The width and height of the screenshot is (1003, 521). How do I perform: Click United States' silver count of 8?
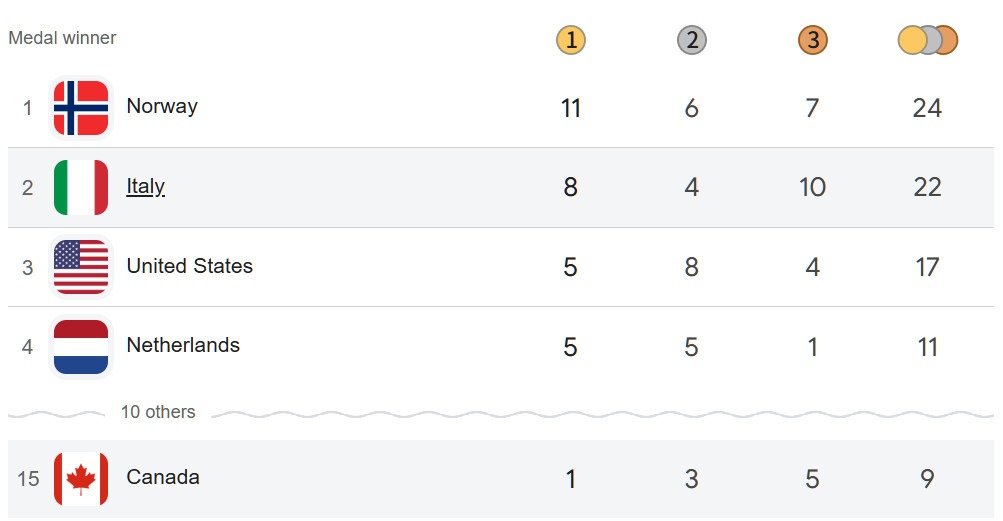pos(691,267)
